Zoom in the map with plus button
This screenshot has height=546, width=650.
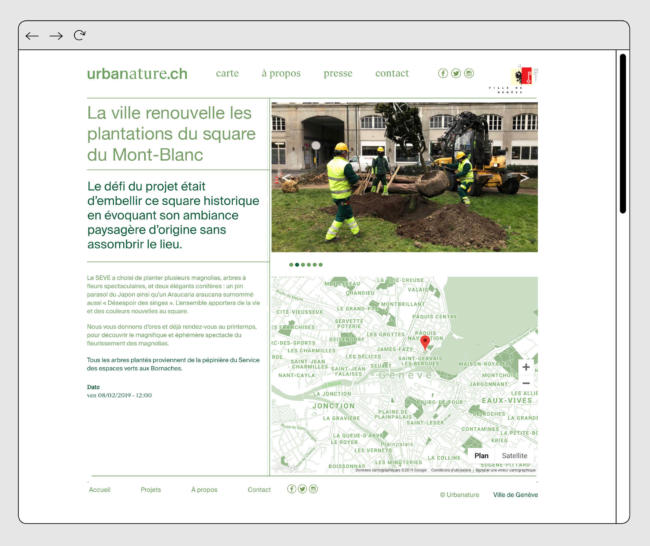click(x=526, y=367)
